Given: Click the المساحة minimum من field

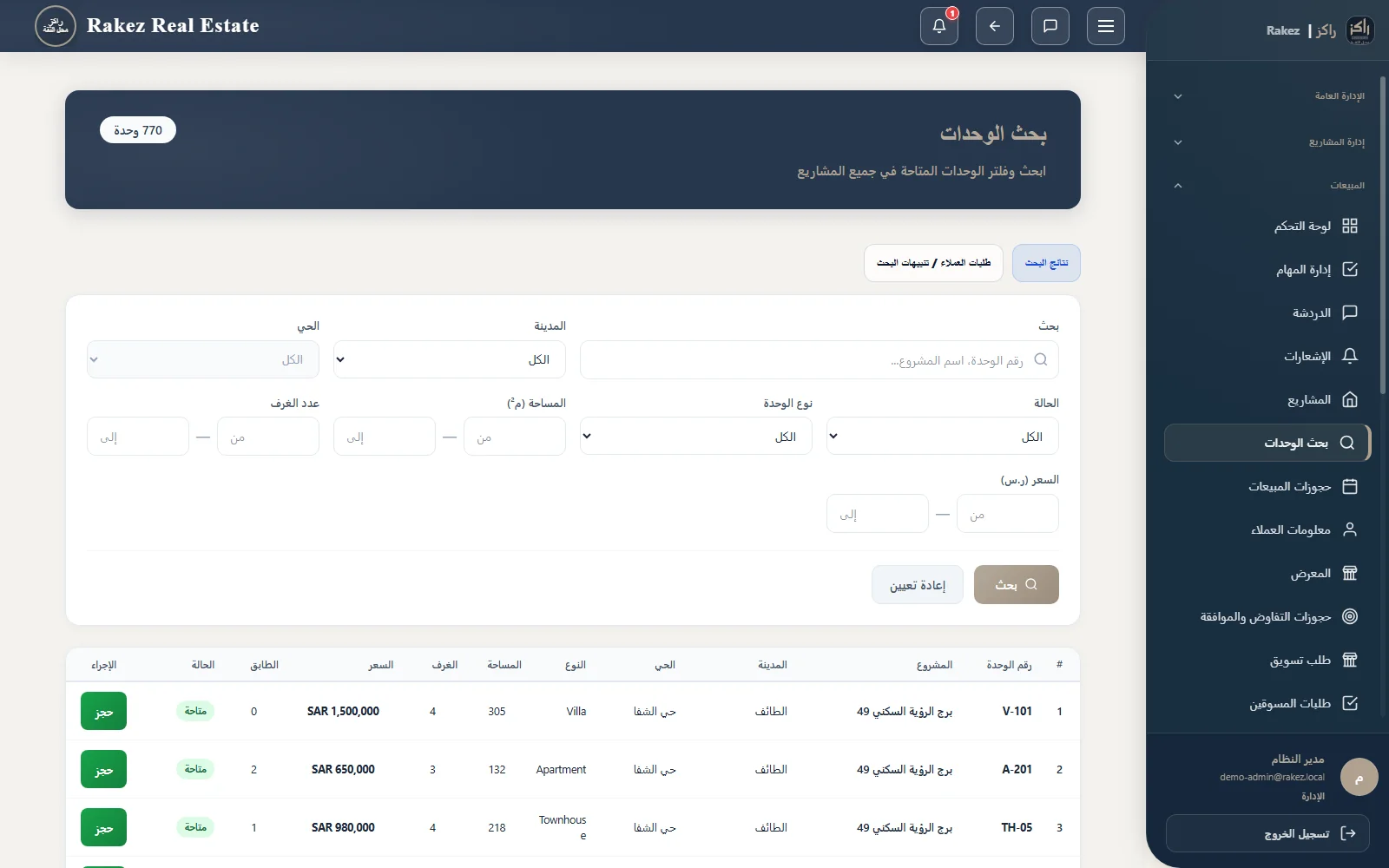Looking at the screenshot, I should [515, 437].
